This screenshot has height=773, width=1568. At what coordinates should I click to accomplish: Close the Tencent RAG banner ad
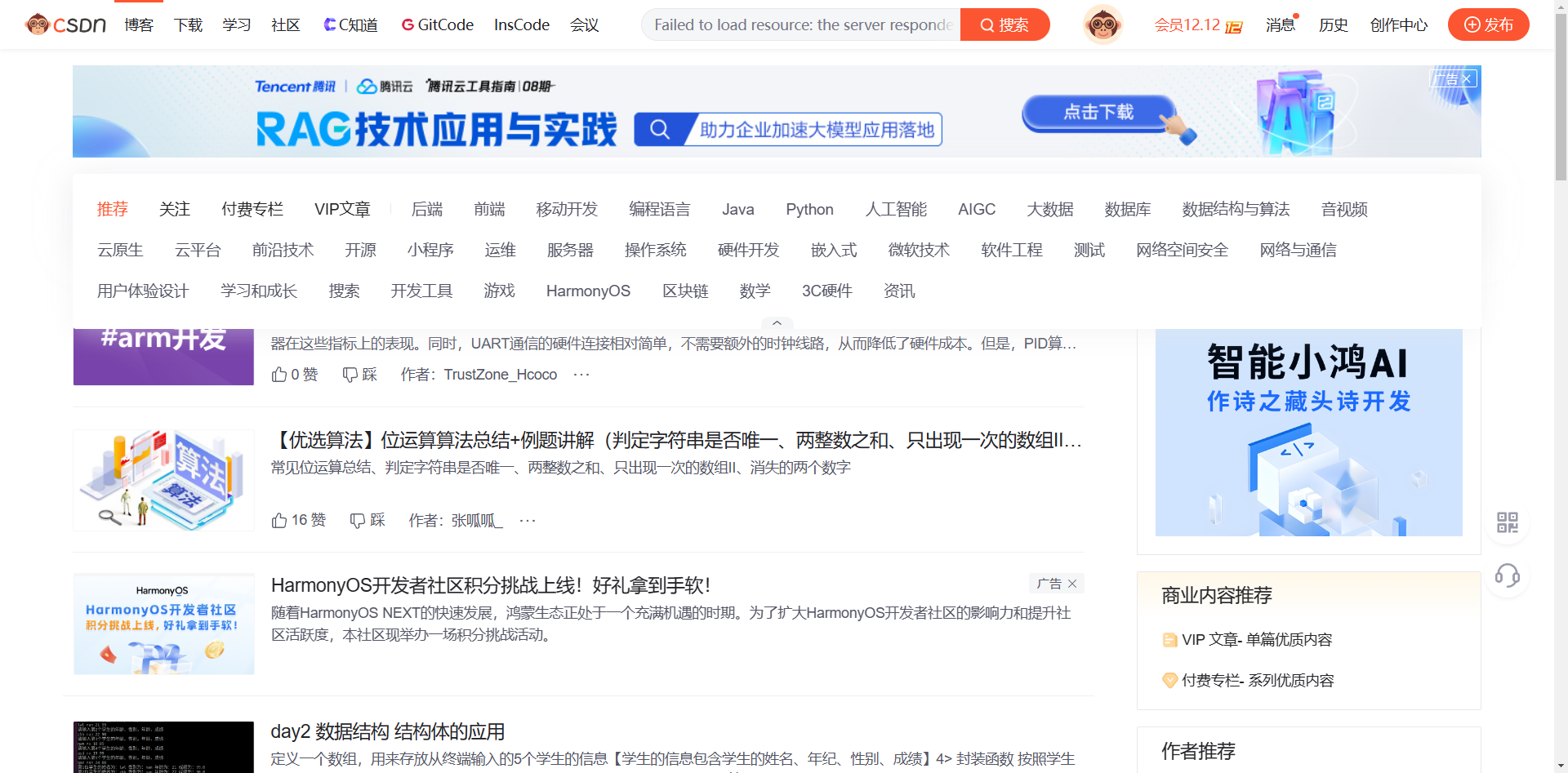(1467, 79)
